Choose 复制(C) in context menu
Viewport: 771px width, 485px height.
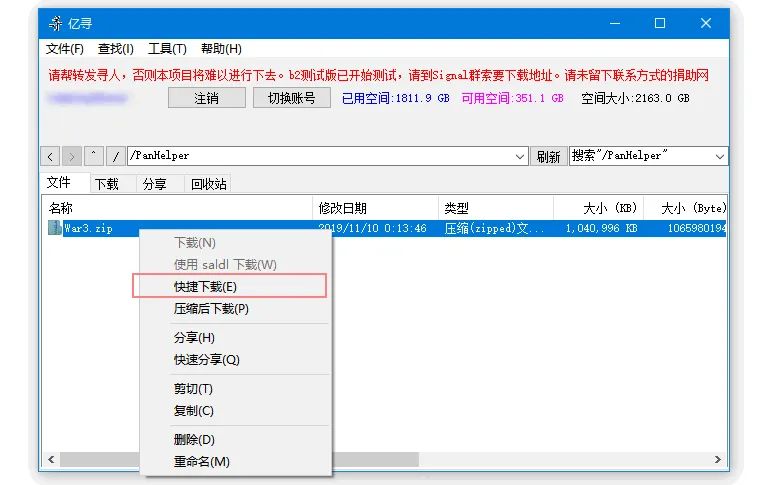[x=235, y=410]
